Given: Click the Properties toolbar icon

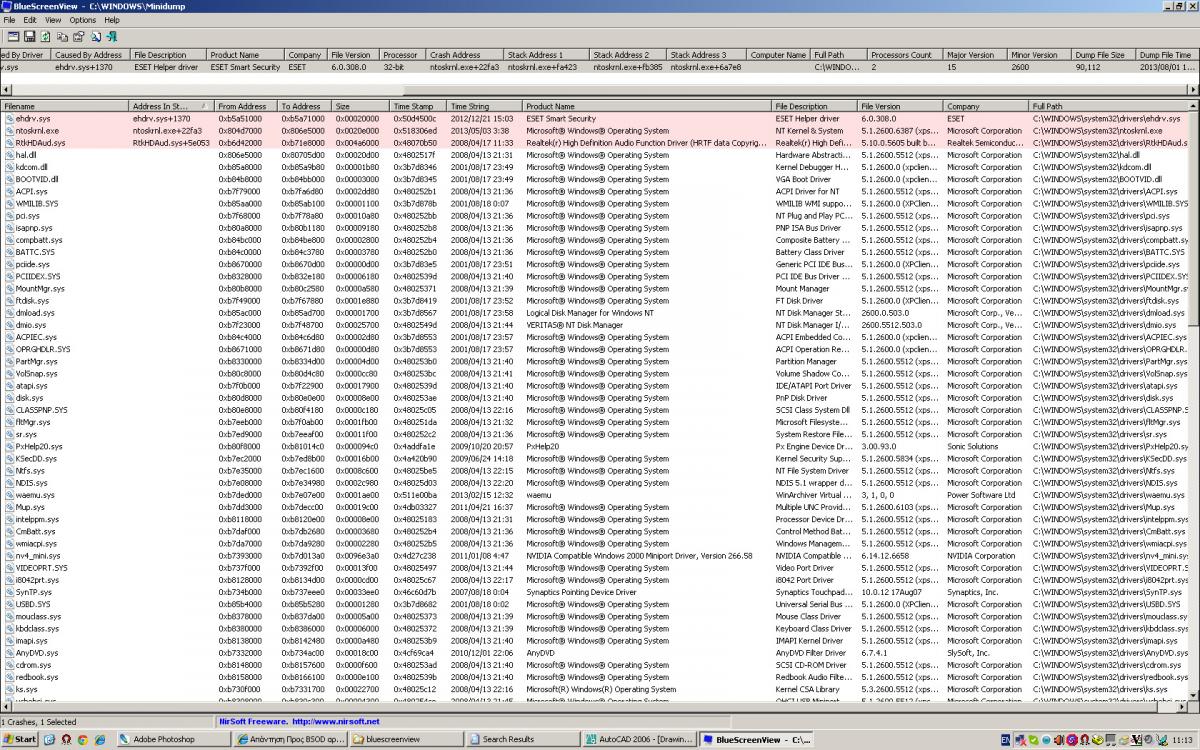Looking at the screenshot, I should pyautogui.click(x=78, y=36).
